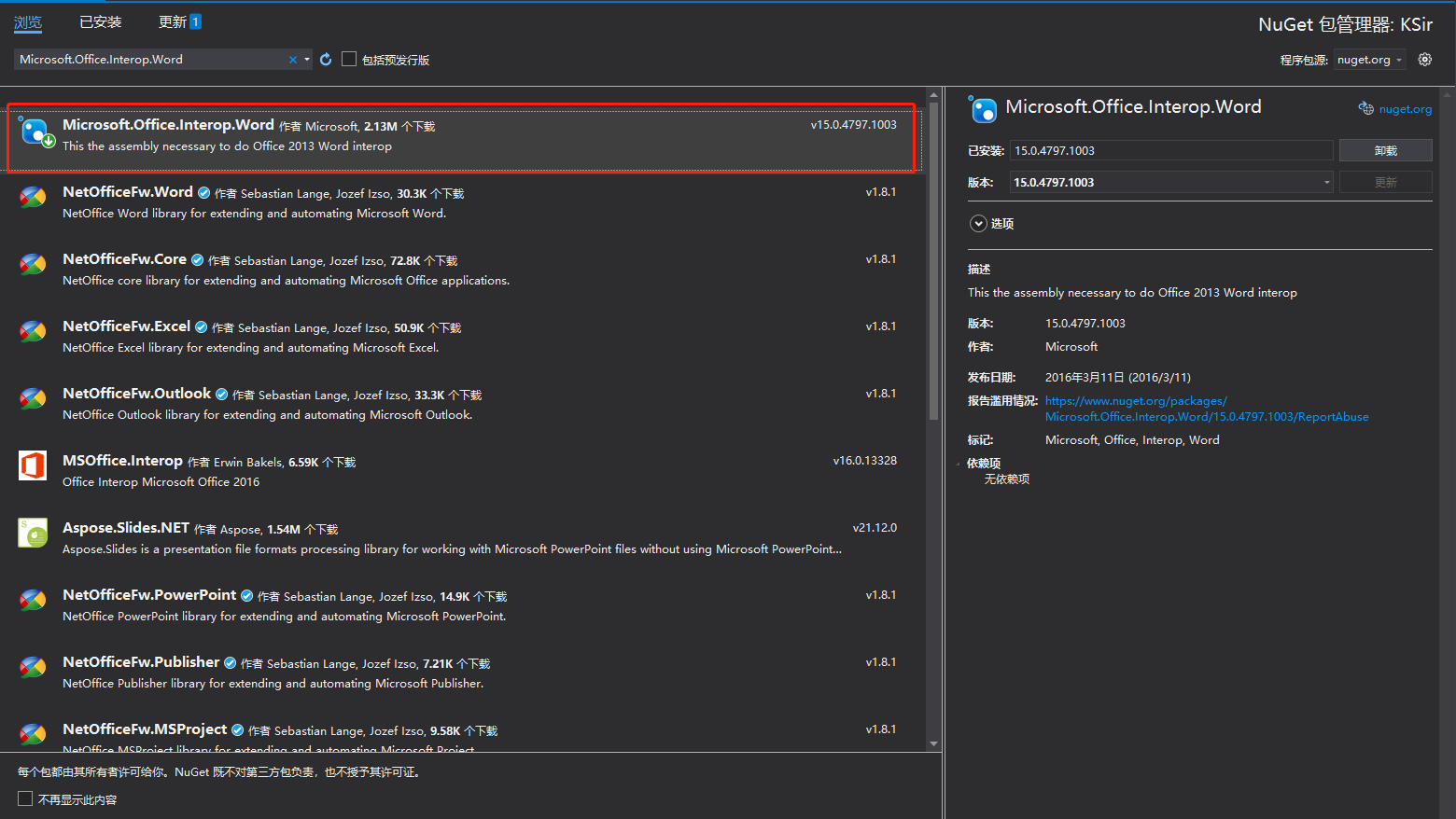Screen dimensions: 1456x819
Task: Open the ReportAbuse link for the package
Action: click(x=1207, y=409)
